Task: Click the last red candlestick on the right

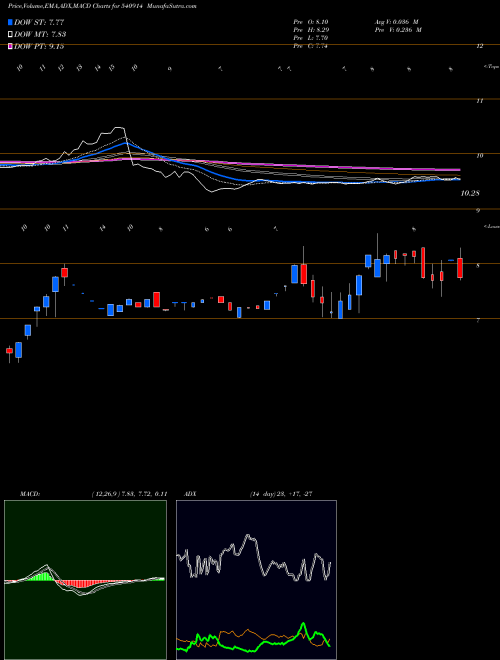Action: pos(460,268)
